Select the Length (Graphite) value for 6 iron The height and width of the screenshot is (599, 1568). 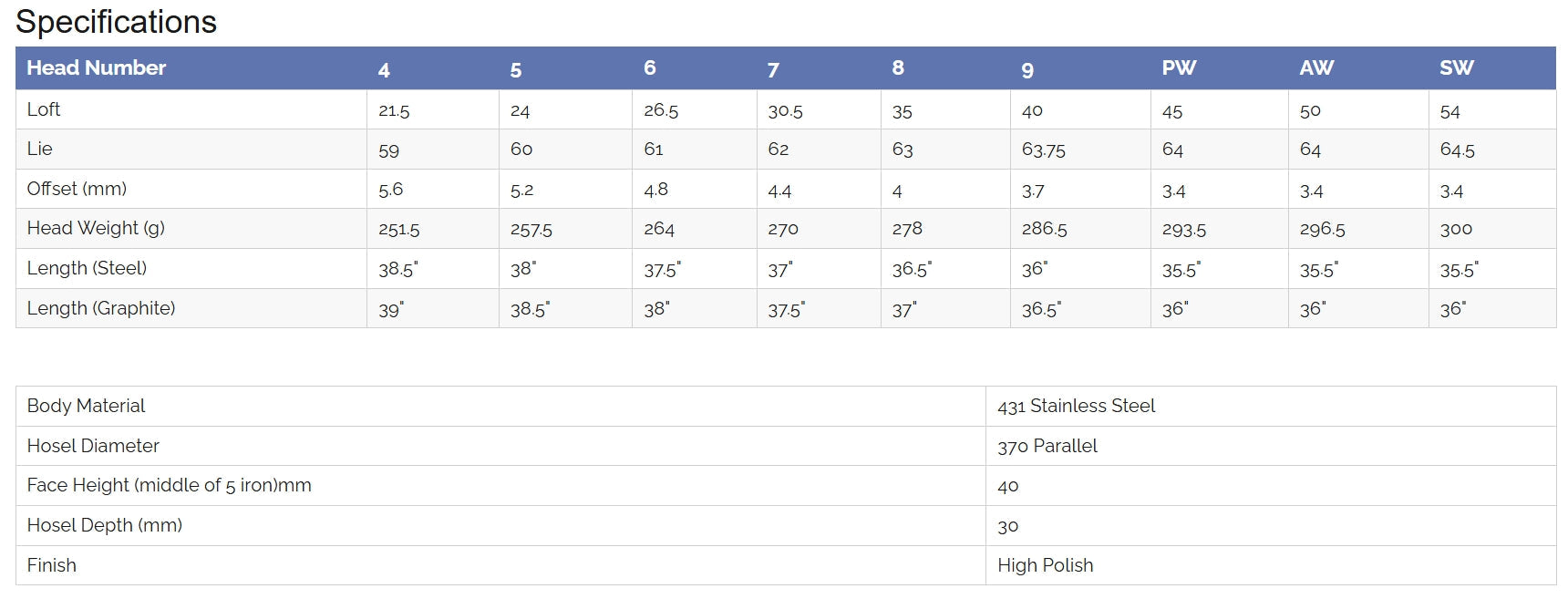[656, 309]
